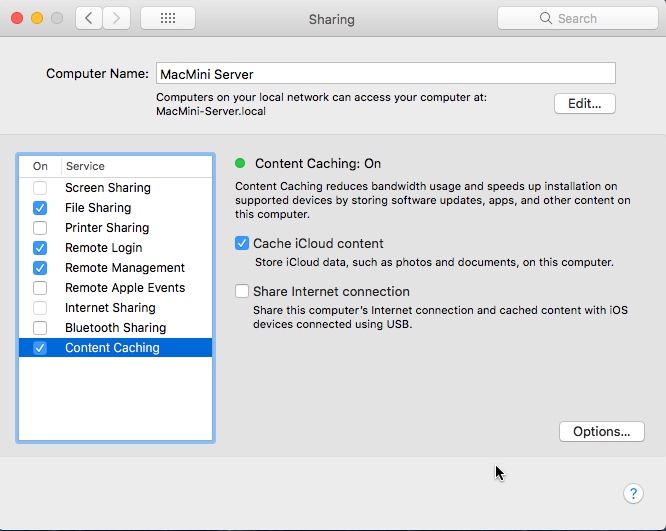666x531 pixels.
Task: Open the Options... button for Content Caching
Action: pyautogui.click(x=601, y=432)
